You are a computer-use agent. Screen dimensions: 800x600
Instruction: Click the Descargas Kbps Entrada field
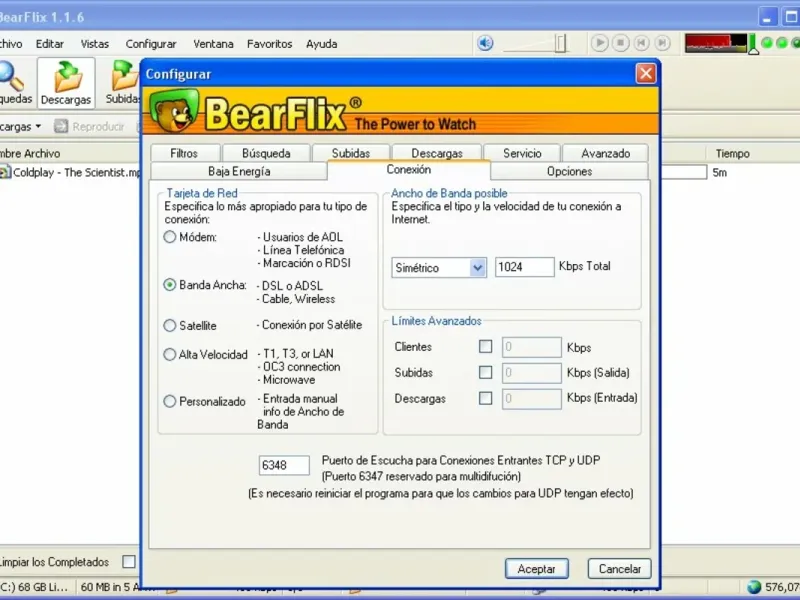pyautogui.click(x=532, y=398)
